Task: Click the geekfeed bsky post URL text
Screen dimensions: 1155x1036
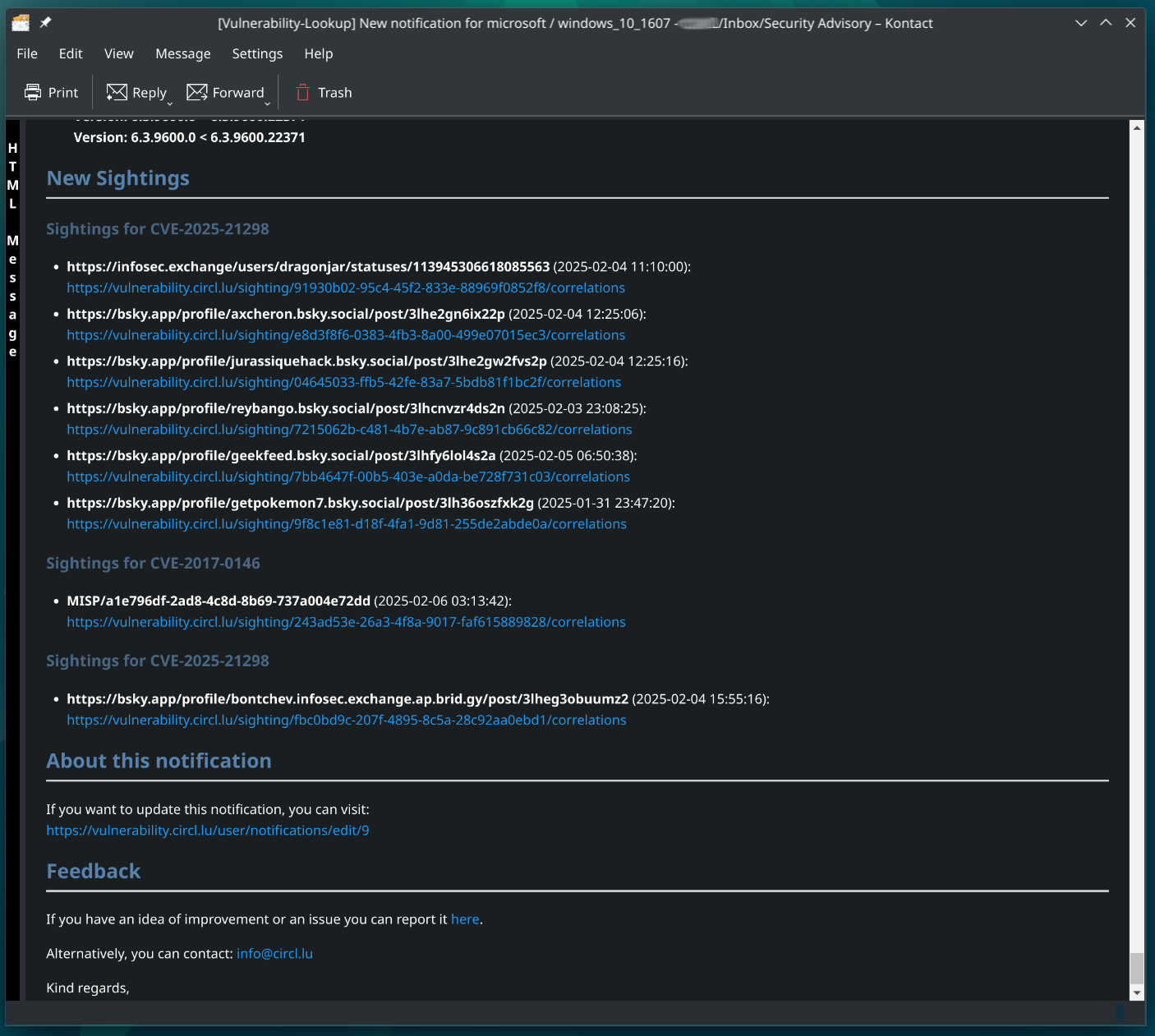Action: click(281, 455)
